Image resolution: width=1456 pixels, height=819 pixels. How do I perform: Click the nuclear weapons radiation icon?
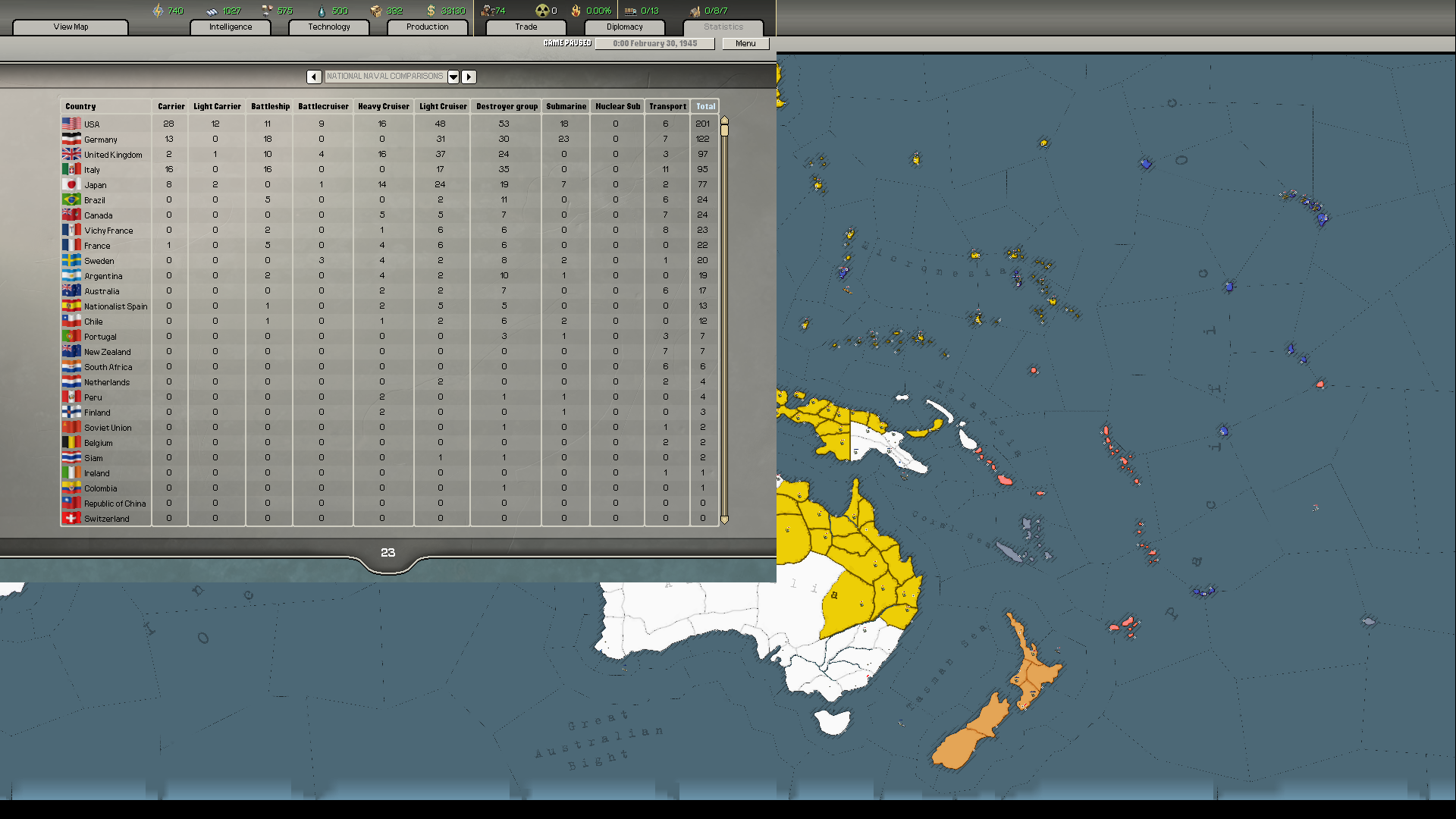(x=541, y=10)
